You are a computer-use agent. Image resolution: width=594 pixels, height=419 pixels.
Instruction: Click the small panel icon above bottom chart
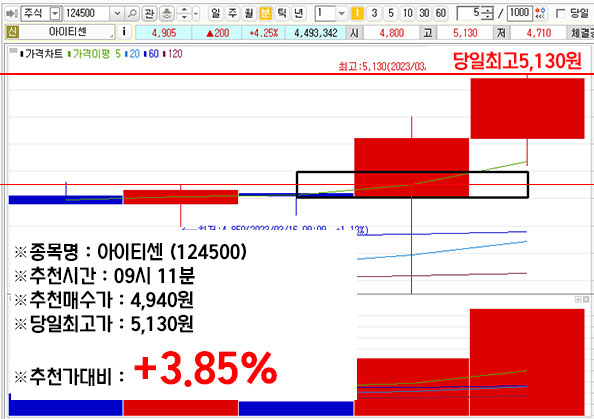click(x=578, y=299)
